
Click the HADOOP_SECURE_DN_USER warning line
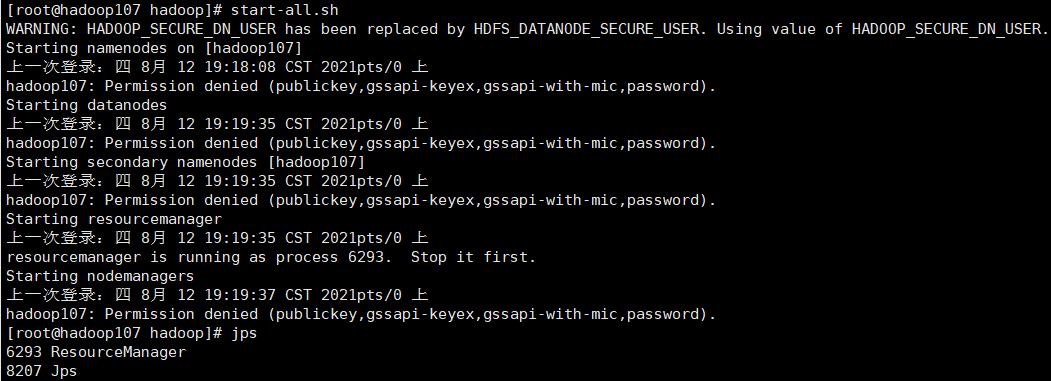point(526,29)
